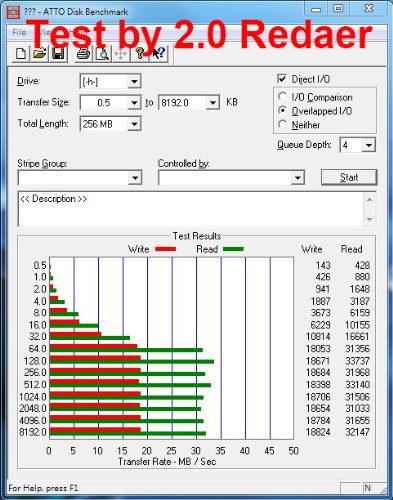The height and width of the screenshot is (500, 393).
Task: Select the Neither radio option
Action: pos(282,125)
